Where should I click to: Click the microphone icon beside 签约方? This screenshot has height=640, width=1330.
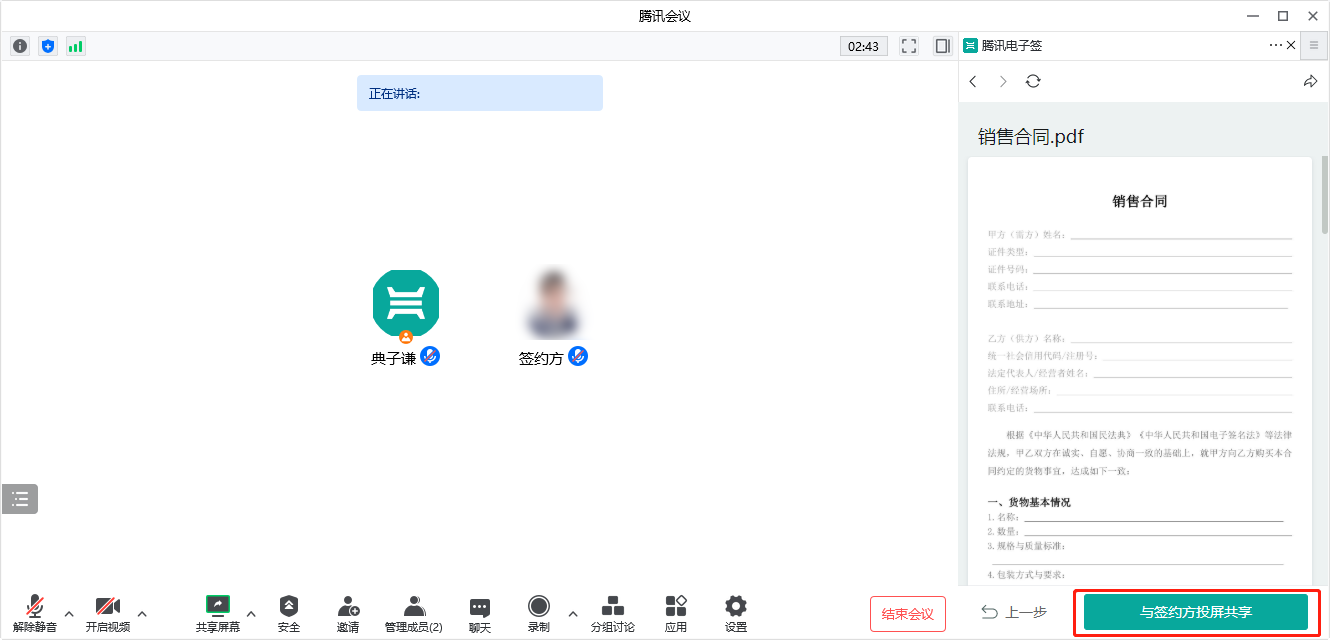click(x=578, y=356)
